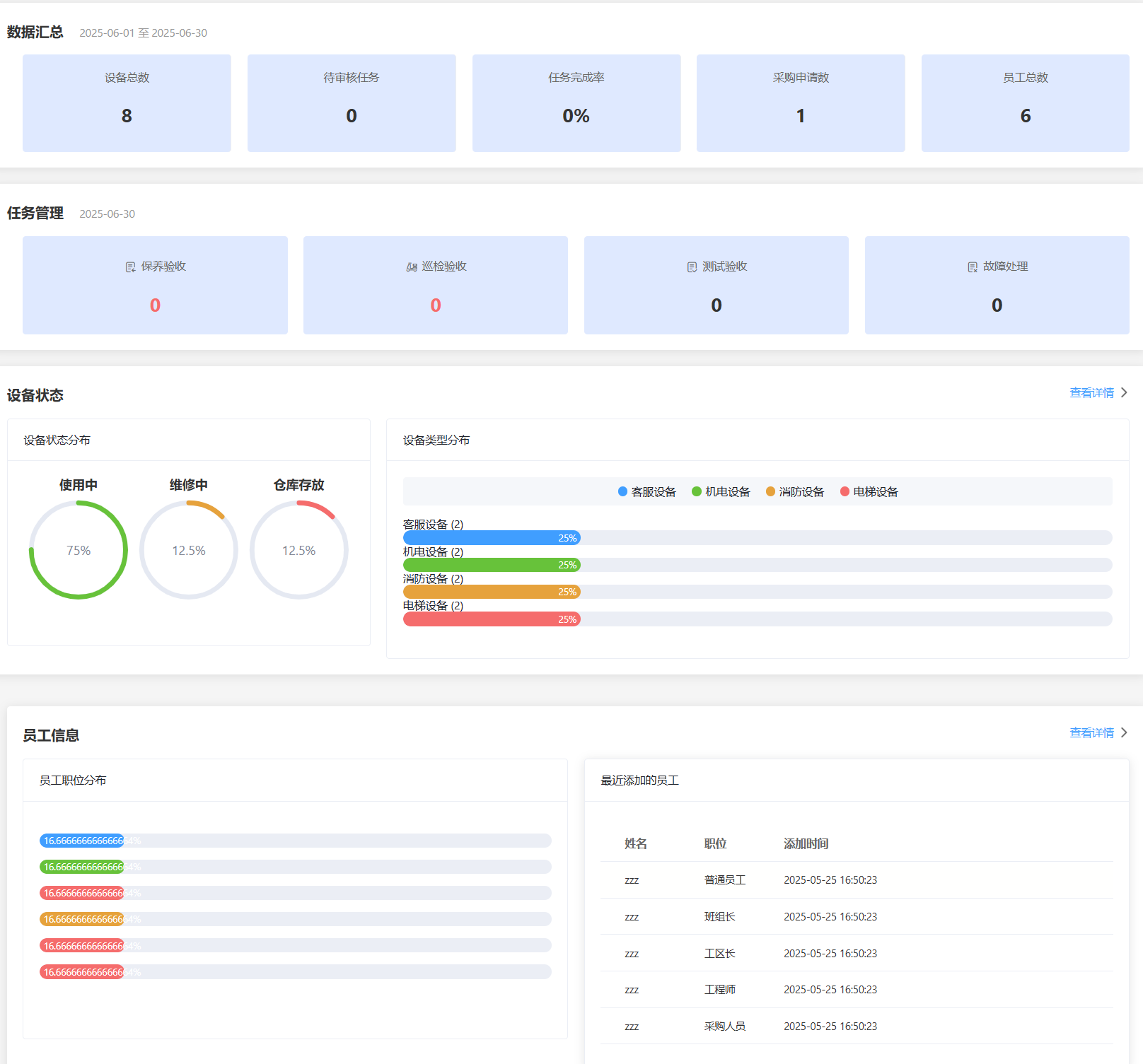Toggle the 消防设备 orange legend item

795,491
